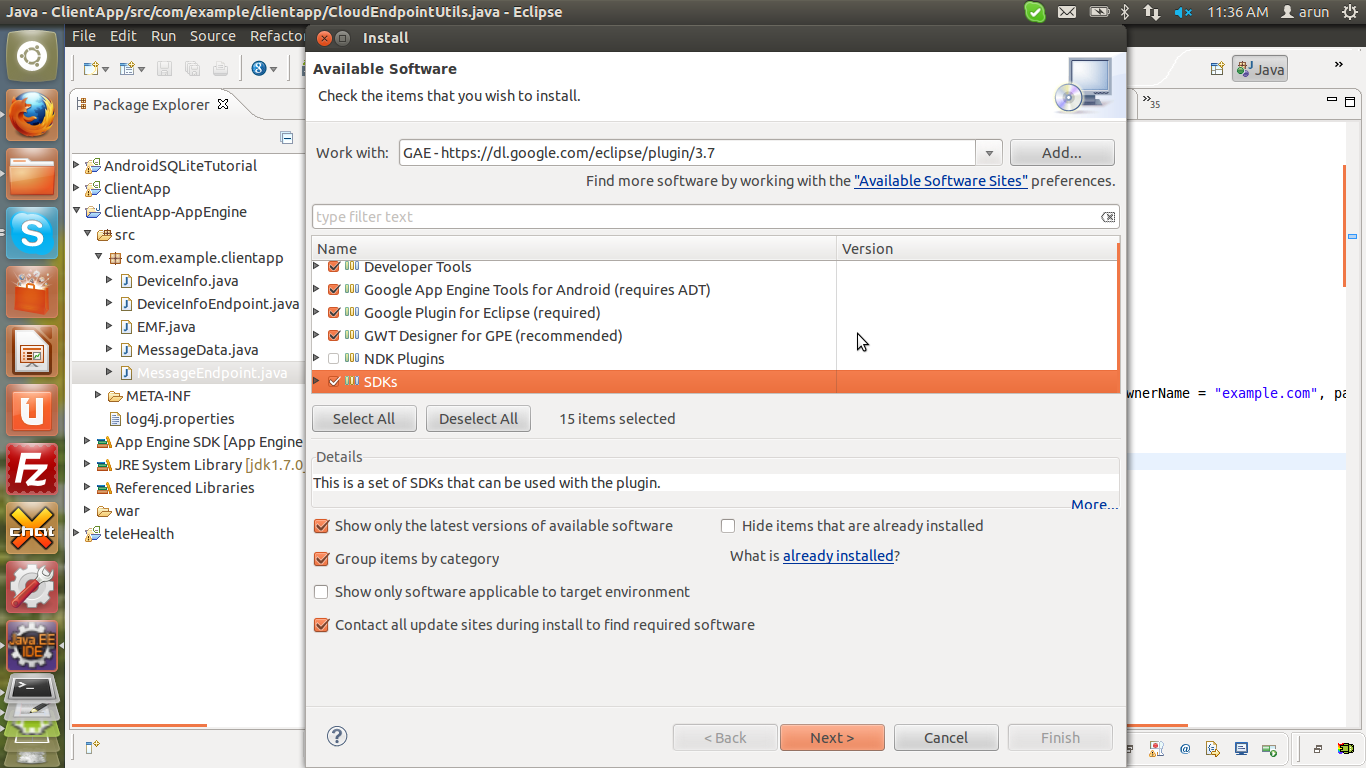Open Ubuntu Software Center launcher icon

click(32, 293)
